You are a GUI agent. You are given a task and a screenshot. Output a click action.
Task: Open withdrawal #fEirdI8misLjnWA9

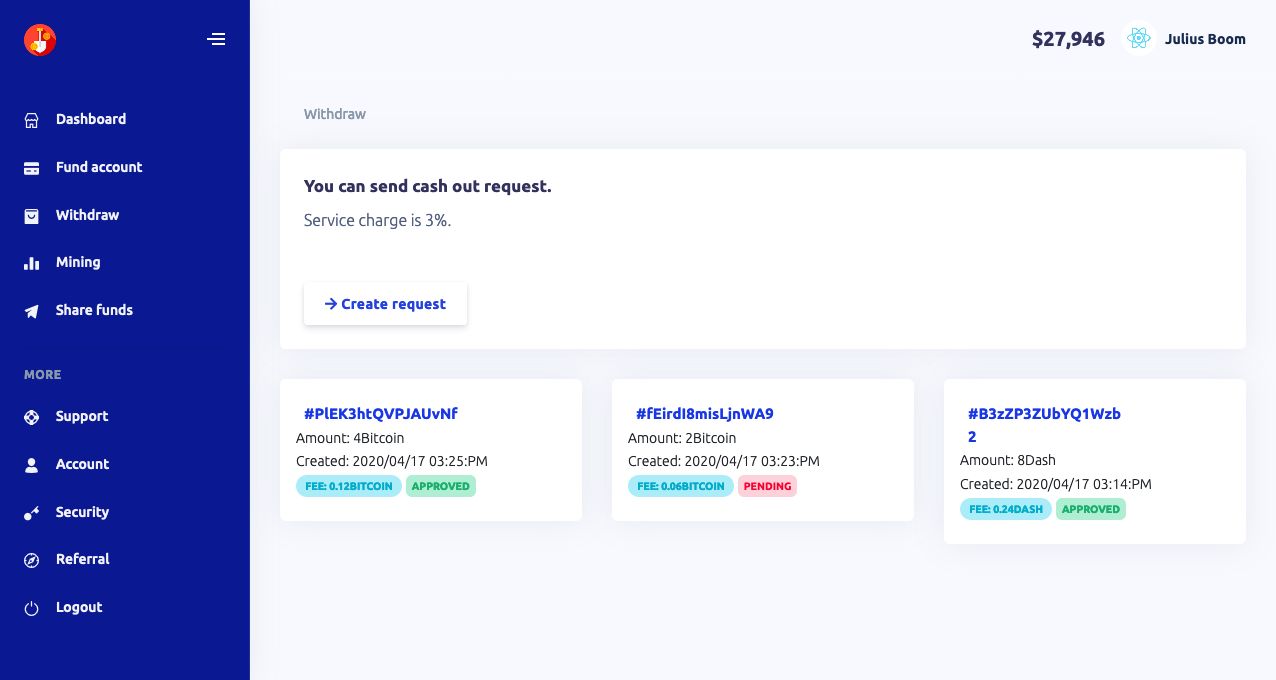pyautogui.click(x=705, y=414)
